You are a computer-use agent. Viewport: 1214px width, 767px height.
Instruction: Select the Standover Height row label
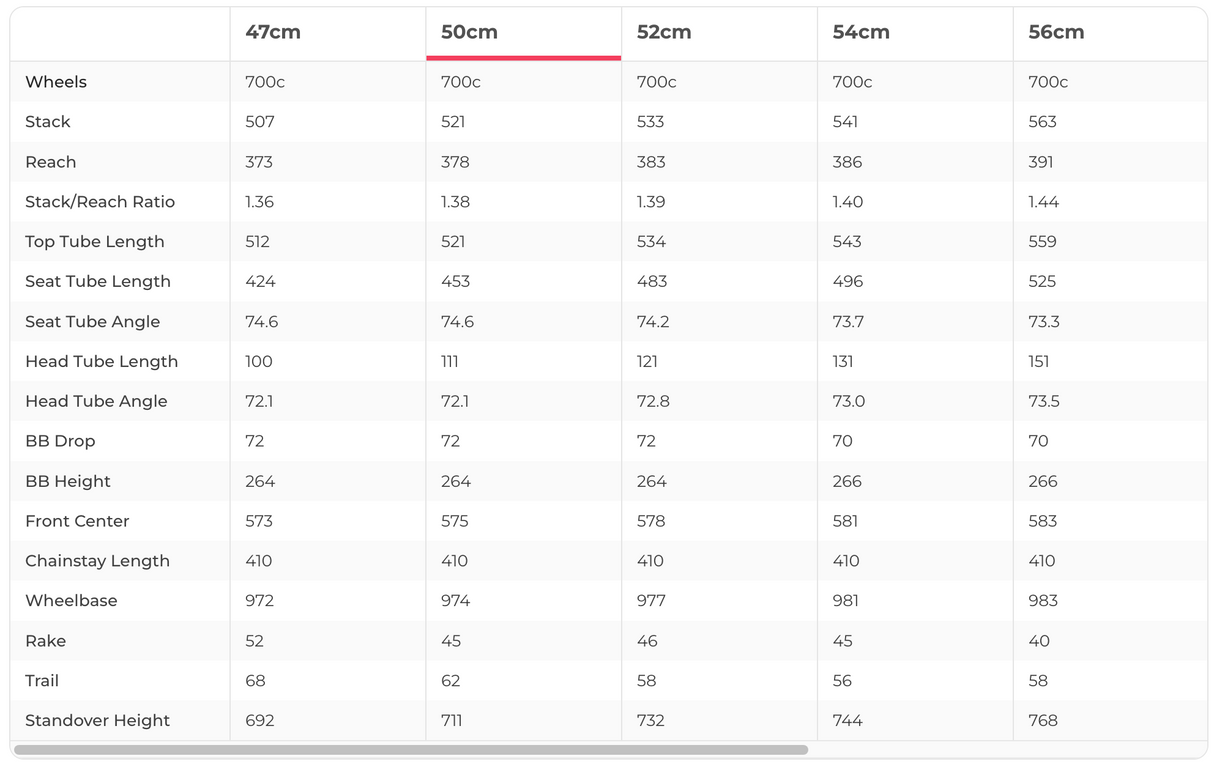coord(98,721)
